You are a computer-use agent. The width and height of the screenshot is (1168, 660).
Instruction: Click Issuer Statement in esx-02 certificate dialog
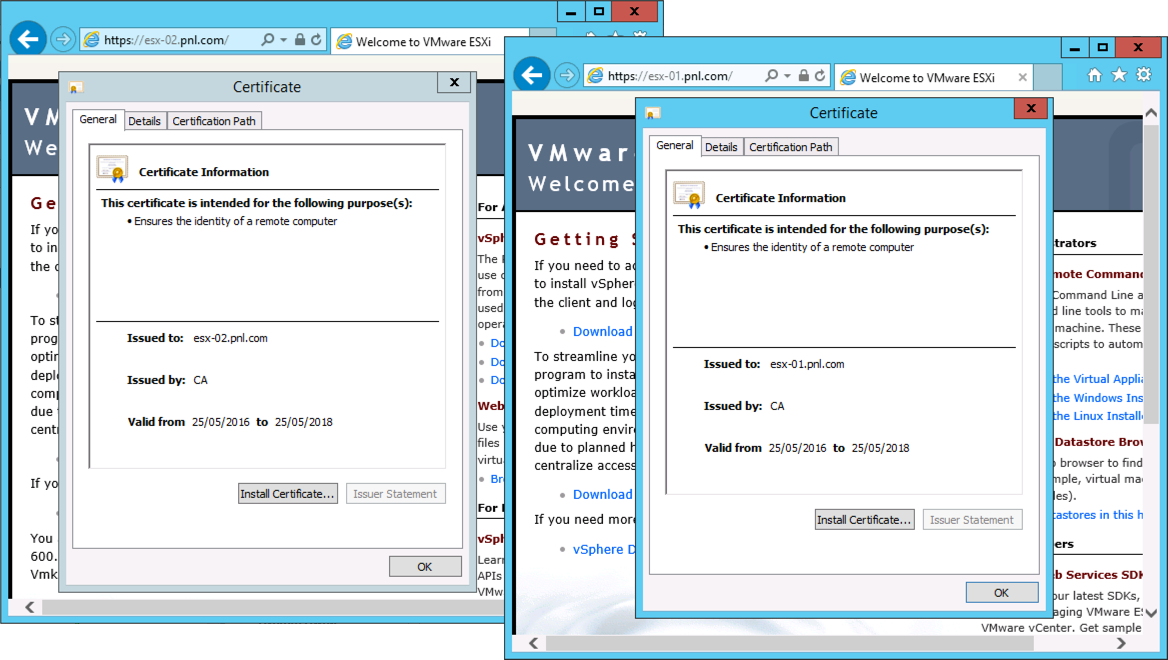pyautogui.click(x=396, y=494)
